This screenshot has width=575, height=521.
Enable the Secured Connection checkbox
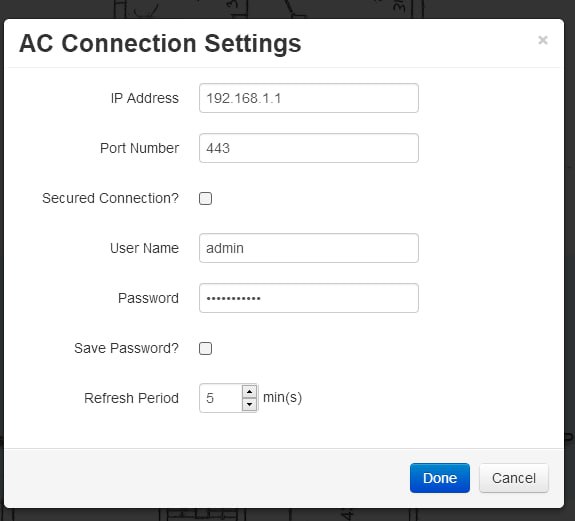pos(205,198)
